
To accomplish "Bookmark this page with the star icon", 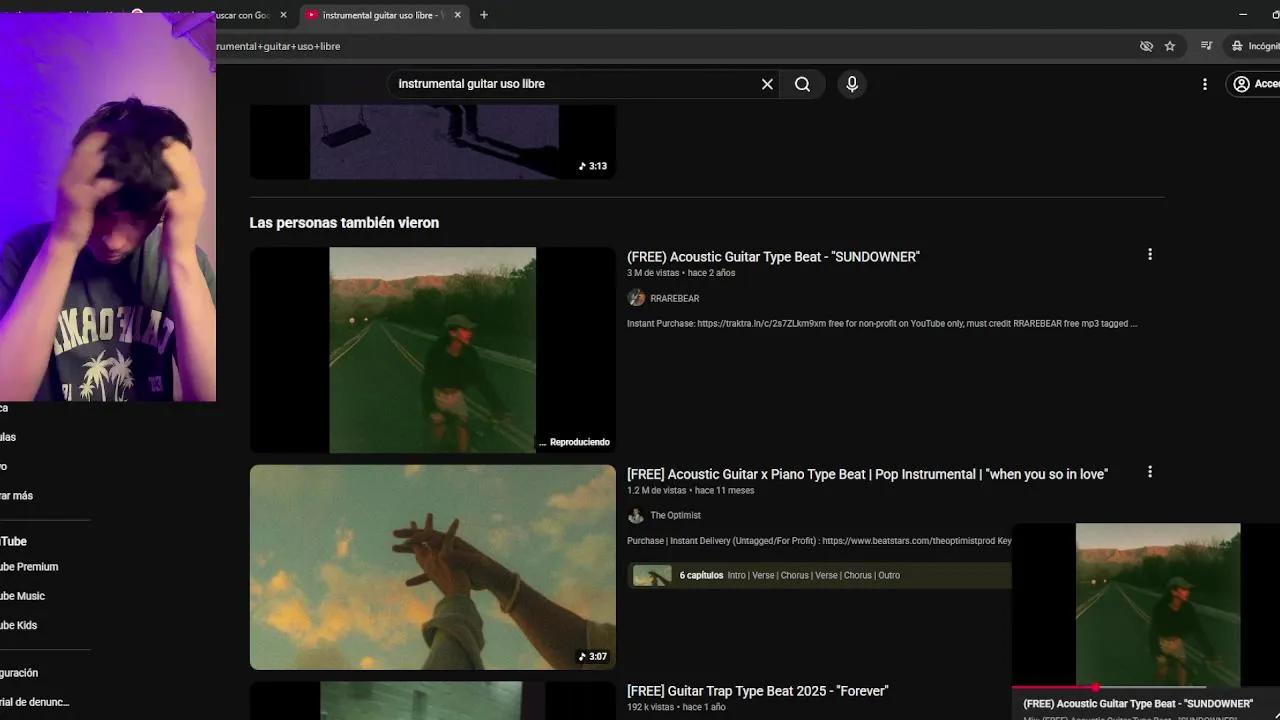I will pos(1170,46).
